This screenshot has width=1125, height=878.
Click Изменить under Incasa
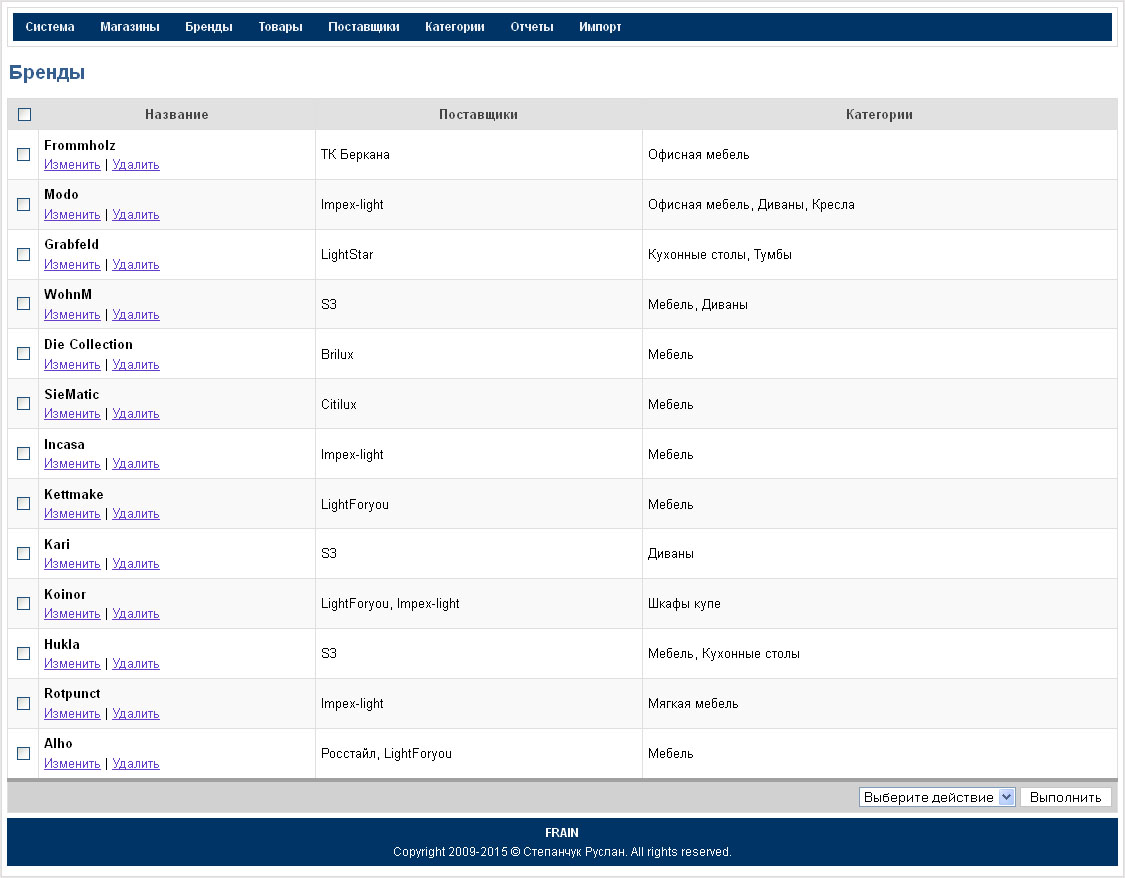[72, 464]
